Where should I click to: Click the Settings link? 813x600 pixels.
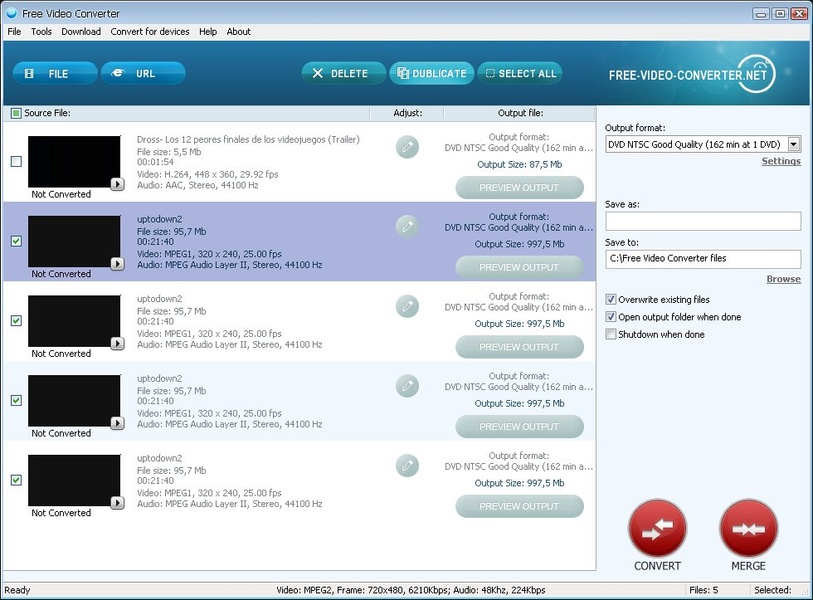pos(780,161)
